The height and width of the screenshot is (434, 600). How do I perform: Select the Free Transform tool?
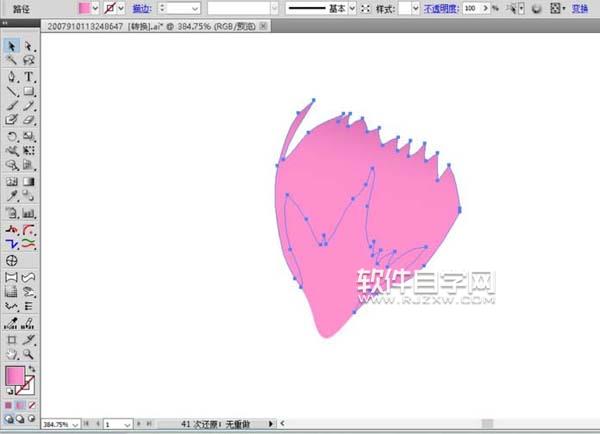click(x=28, y=150)
